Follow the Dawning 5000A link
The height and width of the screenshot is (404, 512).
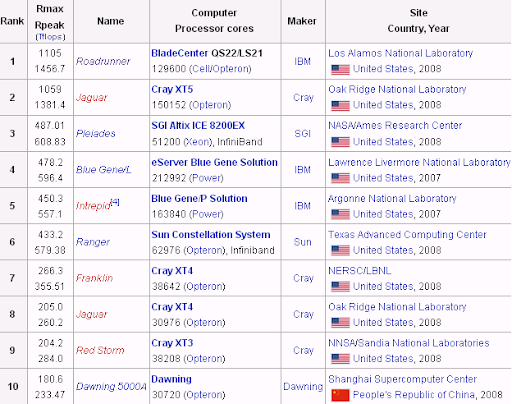[x=111, y=387]
